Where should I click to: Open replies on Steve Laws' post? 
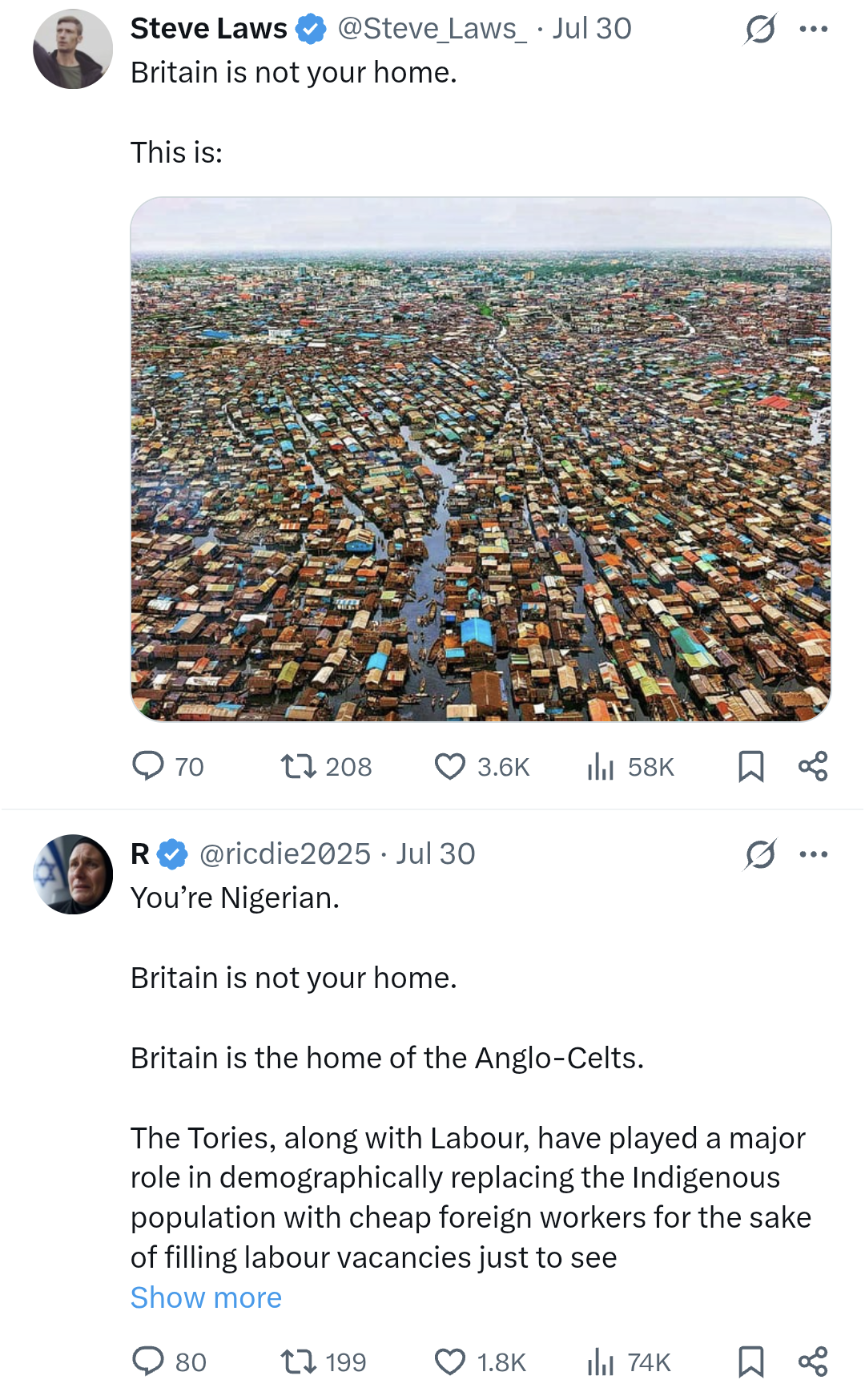pyautogui.click(x=167, y=766)
